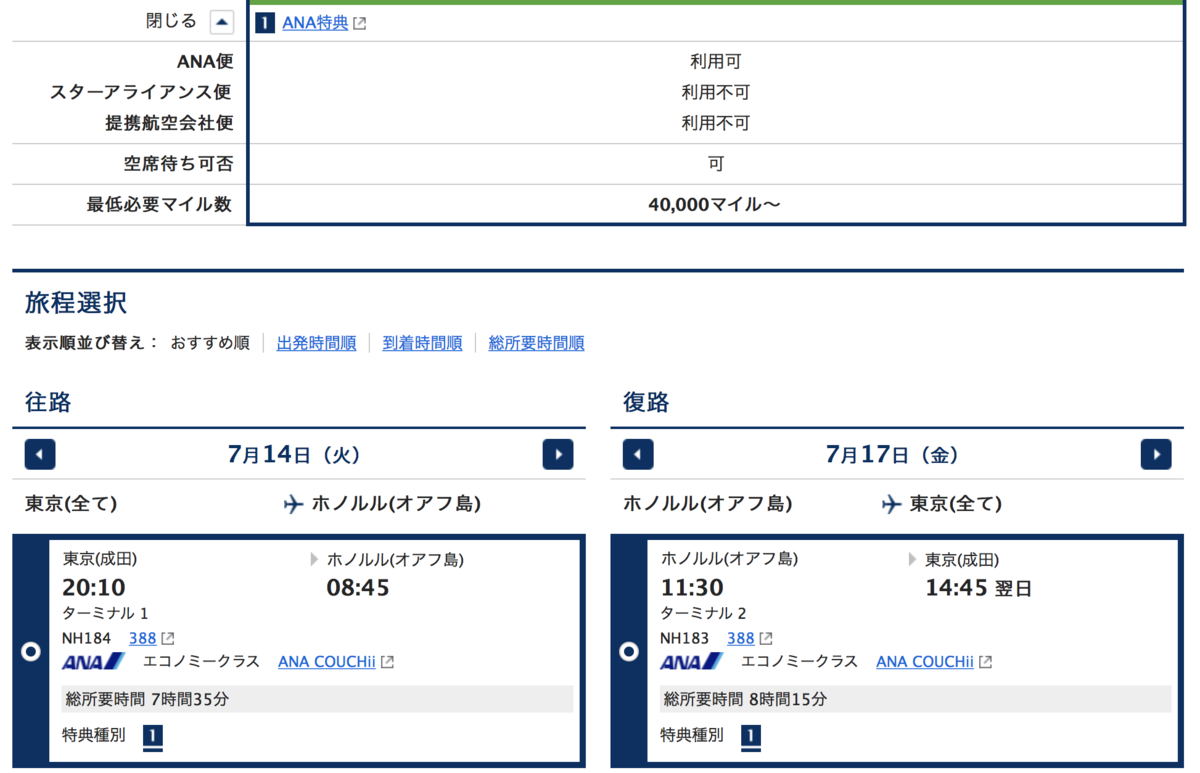This screenshot has height=773, width=1200.
Task: Open aircraft 388 link for NH184
Action: point(142,638)
